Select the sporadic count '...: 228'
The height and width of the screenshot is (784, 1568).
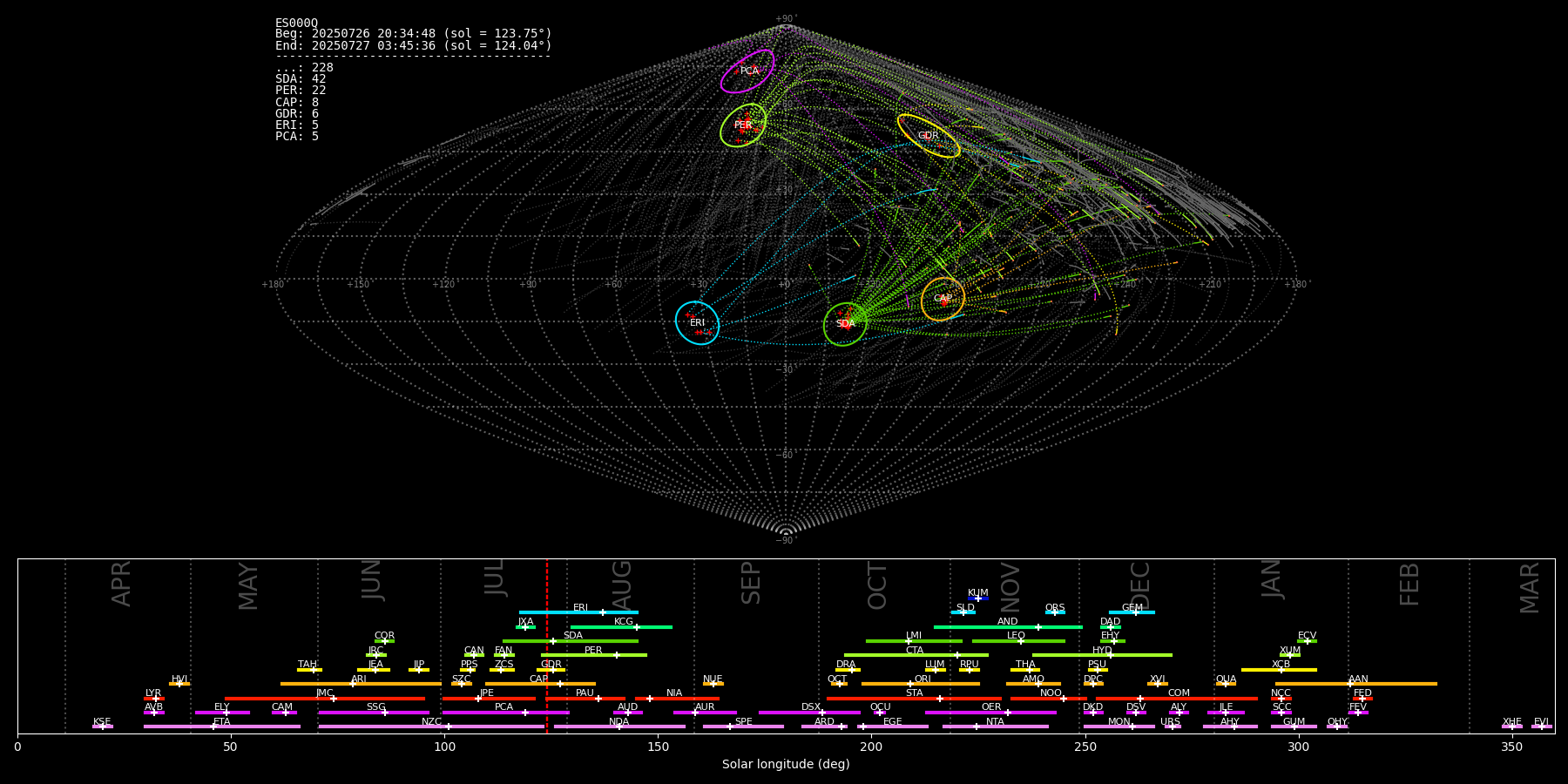point(304,68)
